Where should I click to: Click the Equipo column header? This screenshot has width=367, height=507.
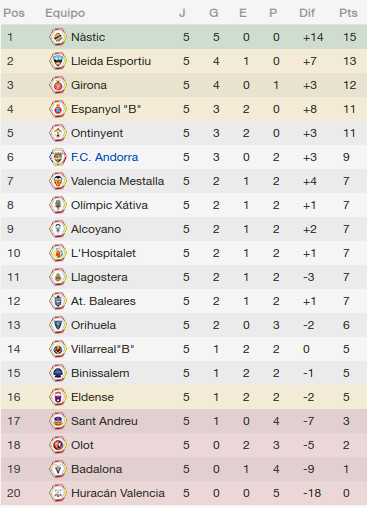[x=65, y=13]
